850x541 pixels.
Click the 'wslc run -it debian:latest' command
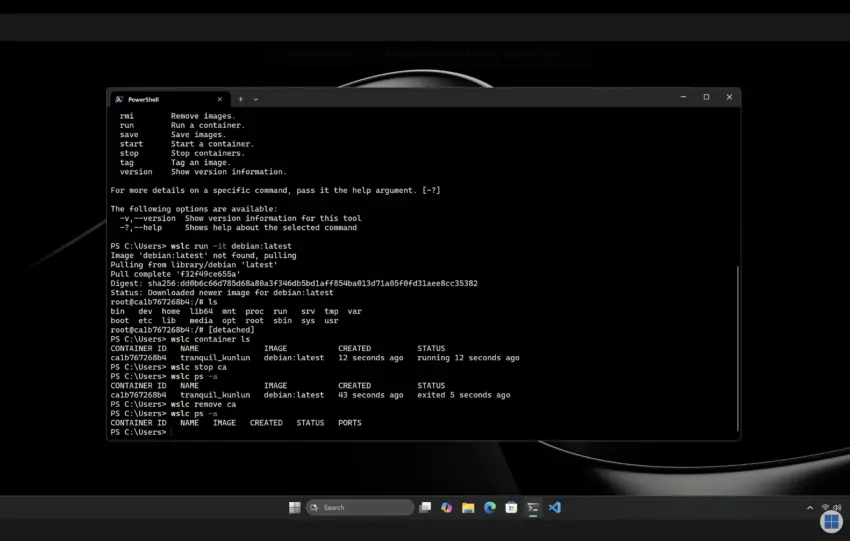[231, 246]
